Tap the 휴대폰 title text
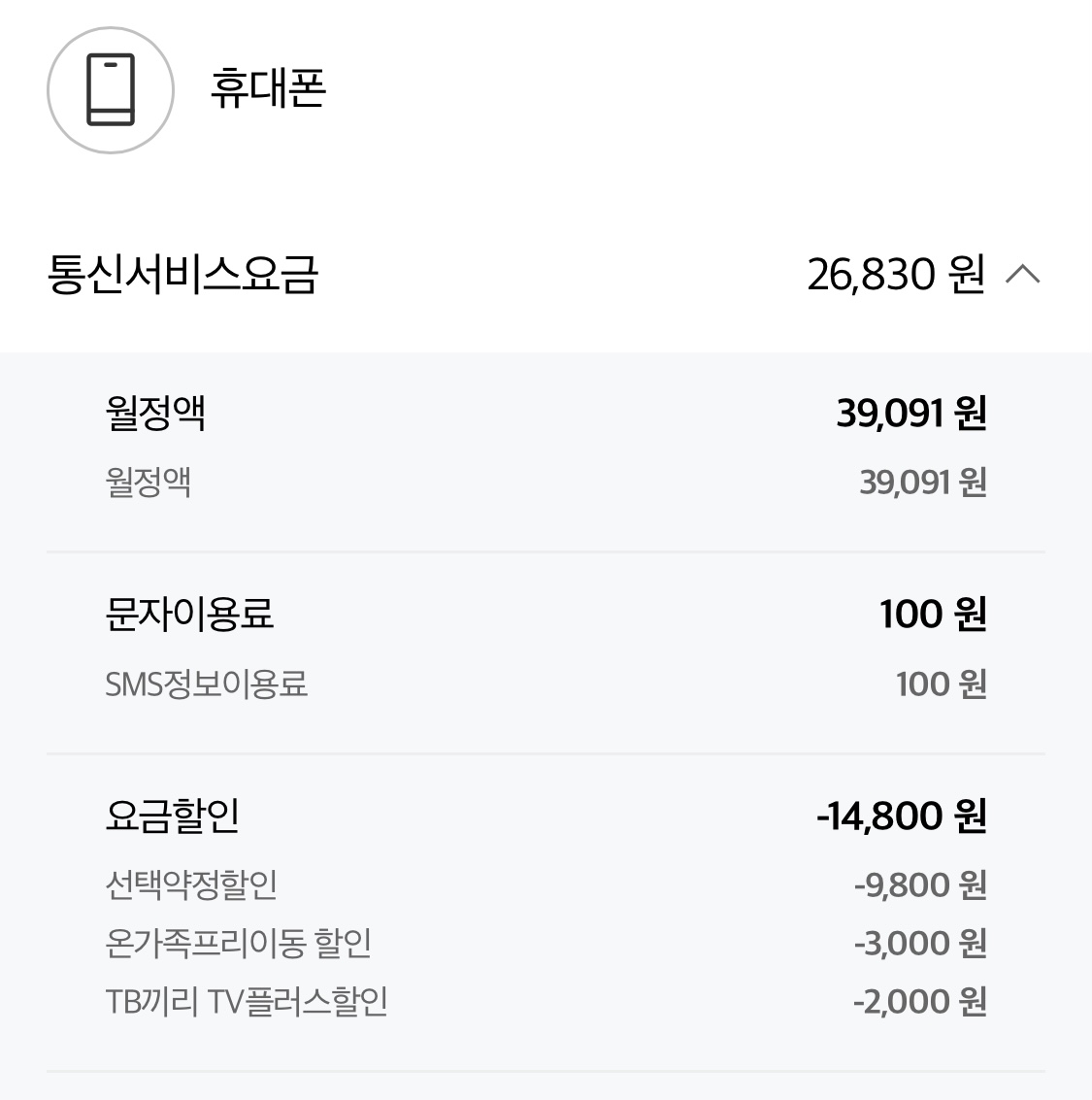Screen dimensions: 1092x1100 click(x=268, y=88)
